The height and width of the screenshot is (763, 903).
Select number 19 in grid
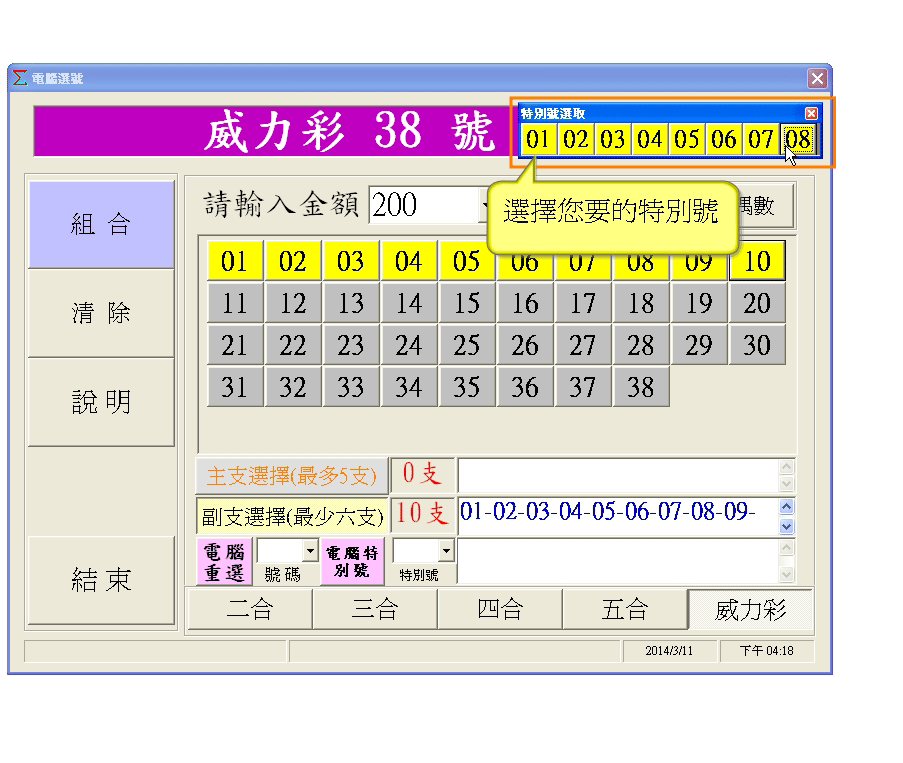click(x=699, y=303)
